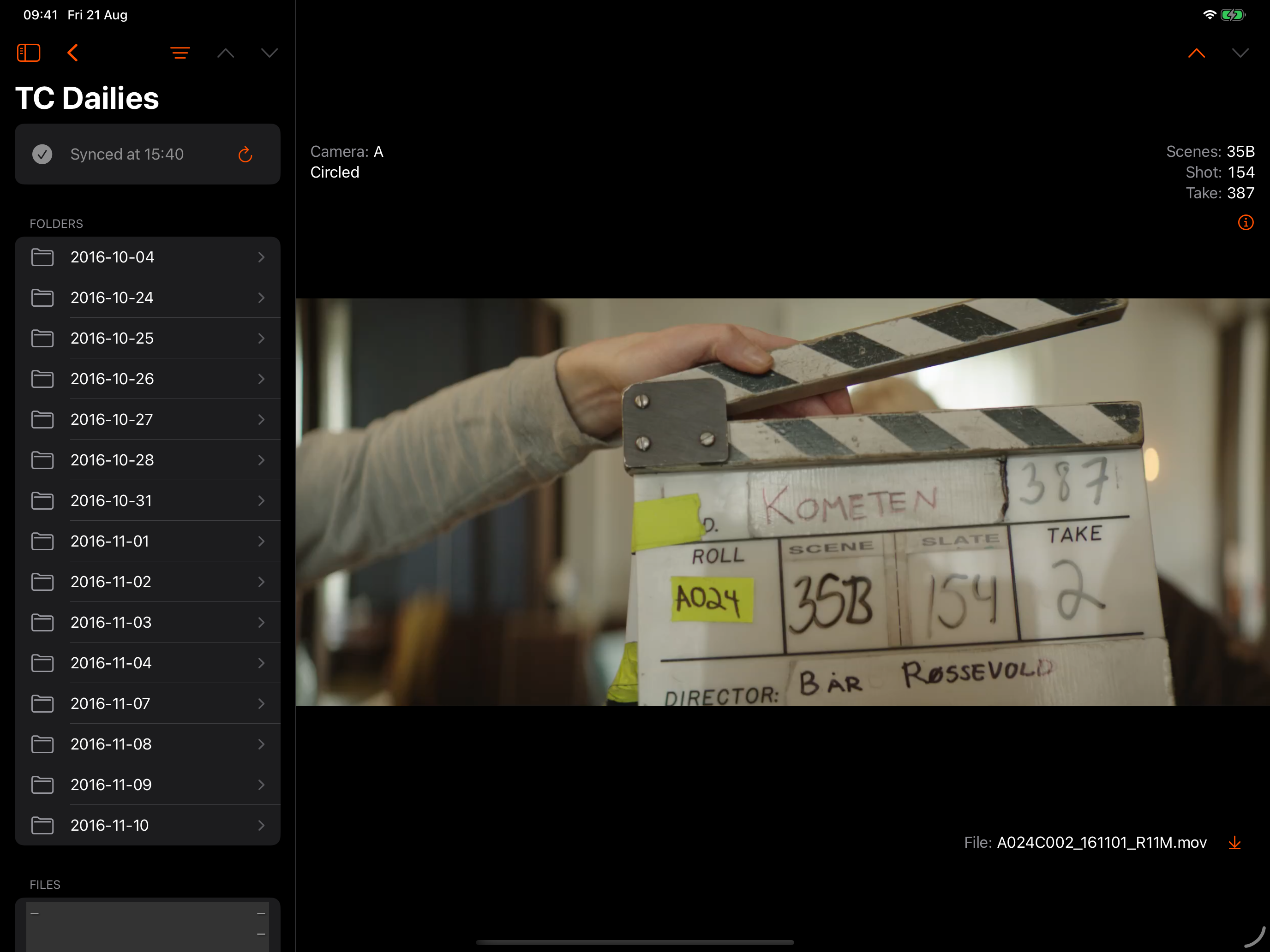The height and width of the screenshot is (952, 1270).
Task: Open folder 2016-10-04
Action: tap(148, 257)
